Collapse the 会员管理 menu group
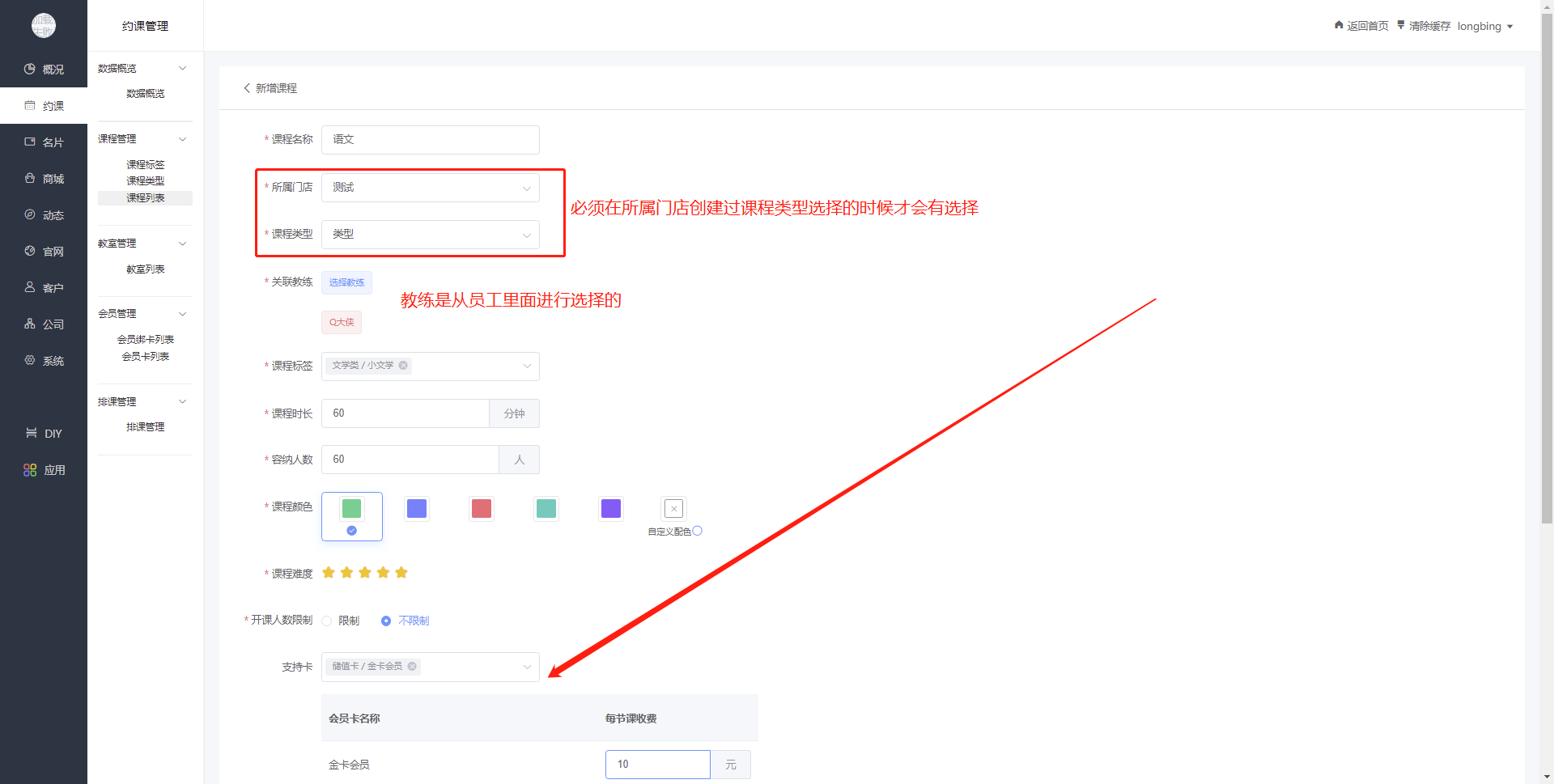 pyautogui.click(x=183, y=314)
